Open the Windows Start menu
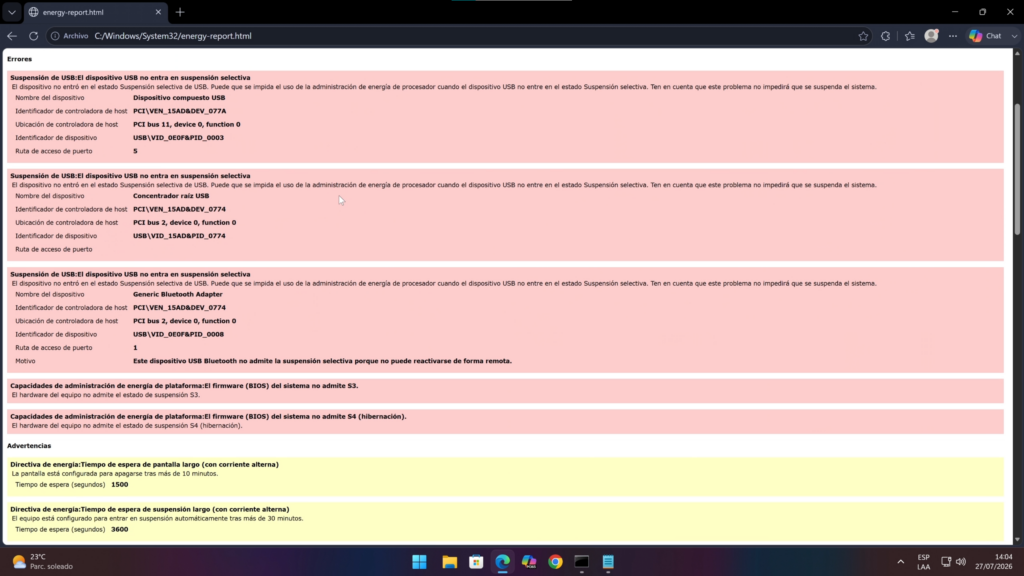 click(419, 562)
